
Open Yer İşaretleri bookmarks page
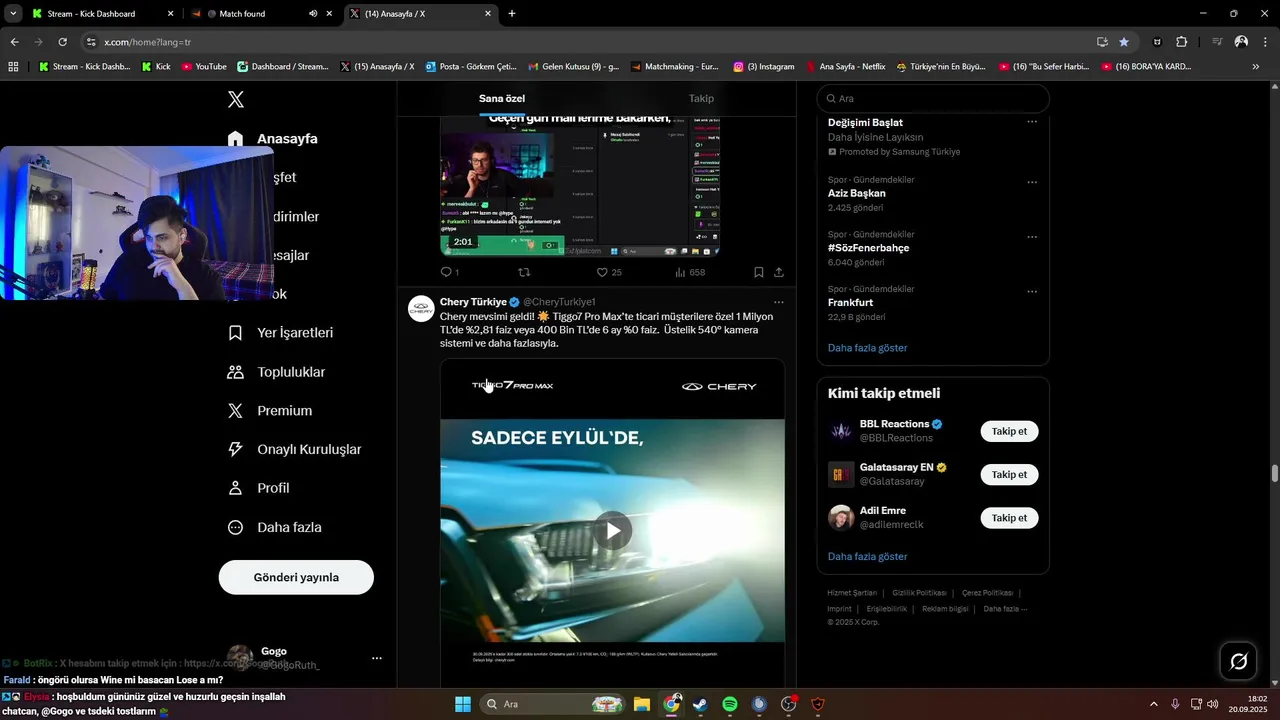click(x=281, y=333)
